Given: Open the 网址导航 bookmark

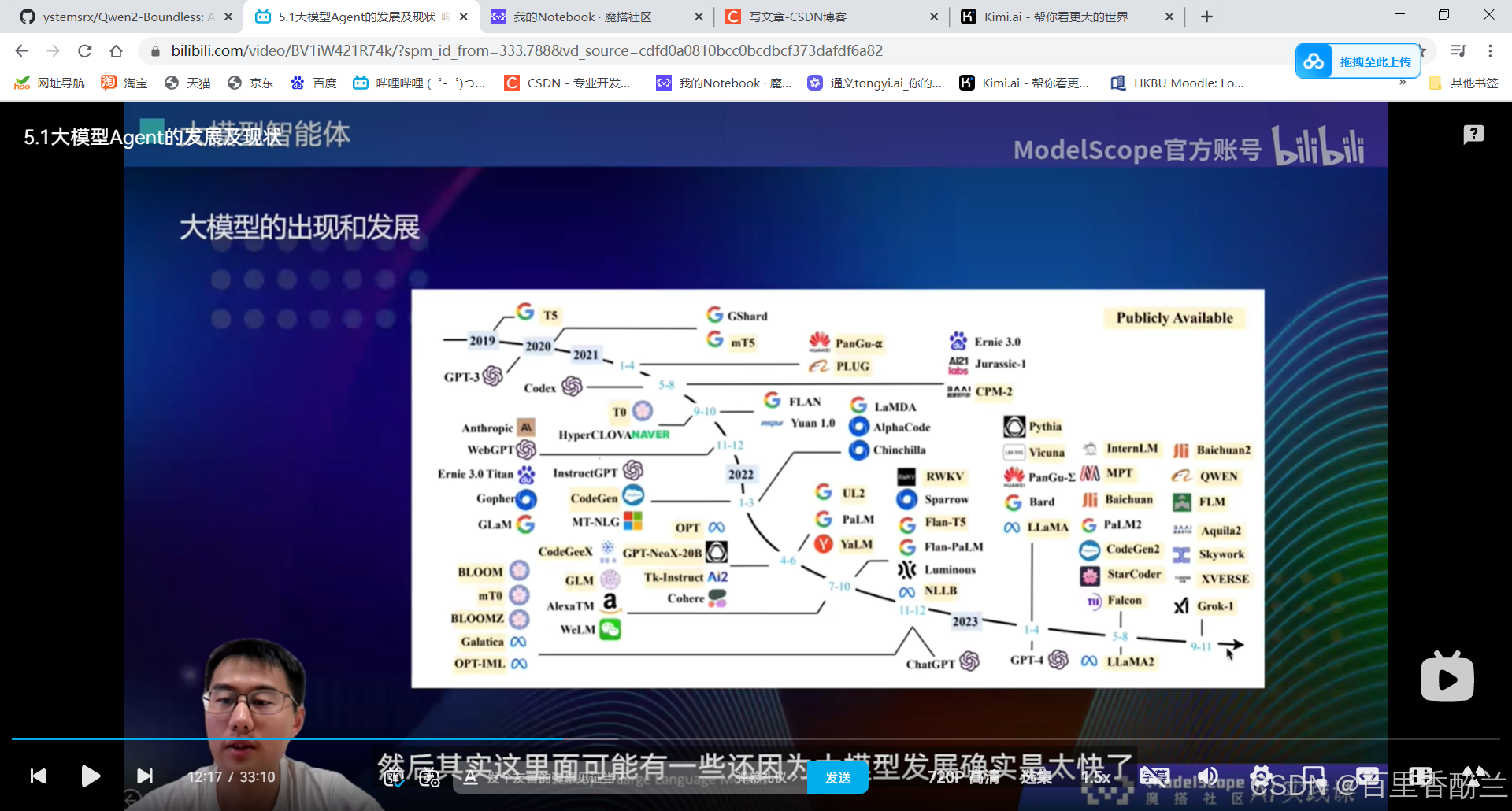Looking at the screenshot, I should tap(50, 83).
